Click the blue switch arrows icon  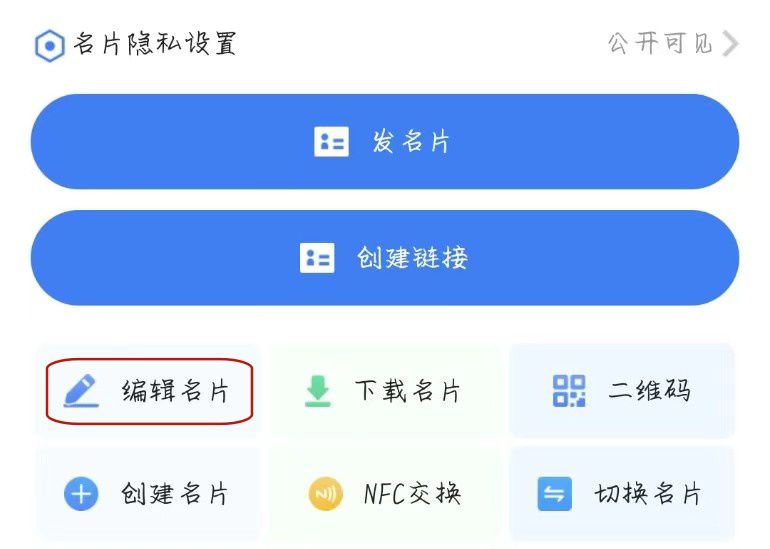(554, 494)
